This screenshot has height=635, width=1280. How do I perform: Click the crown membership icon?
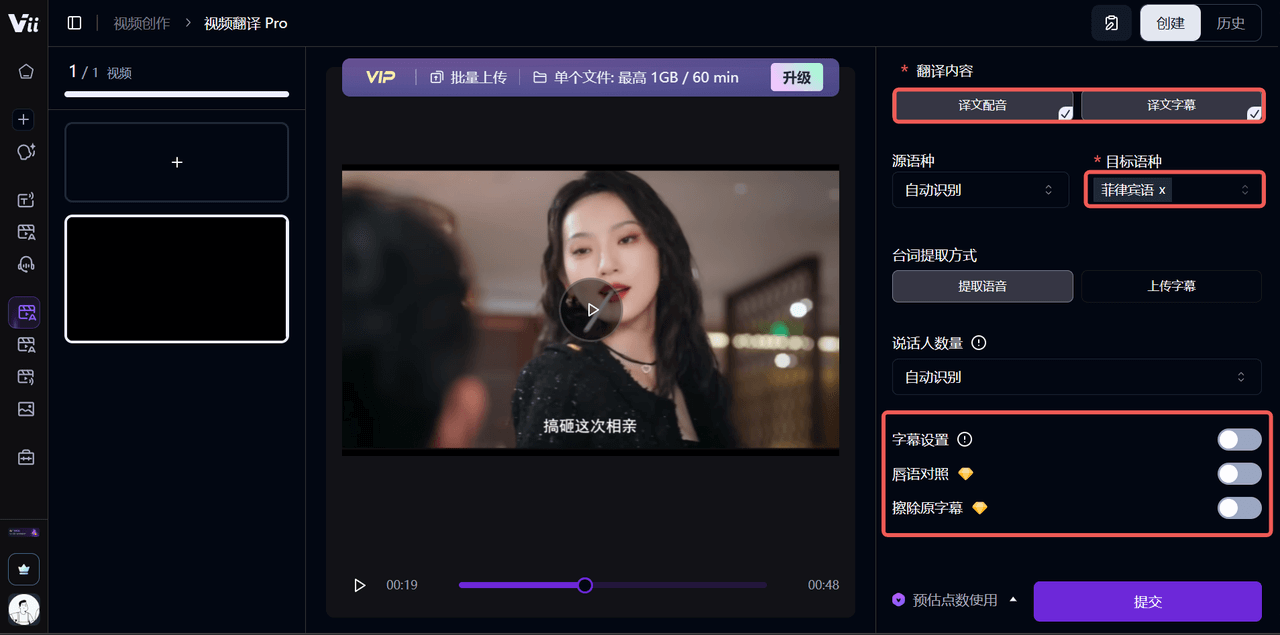point(24,568)
